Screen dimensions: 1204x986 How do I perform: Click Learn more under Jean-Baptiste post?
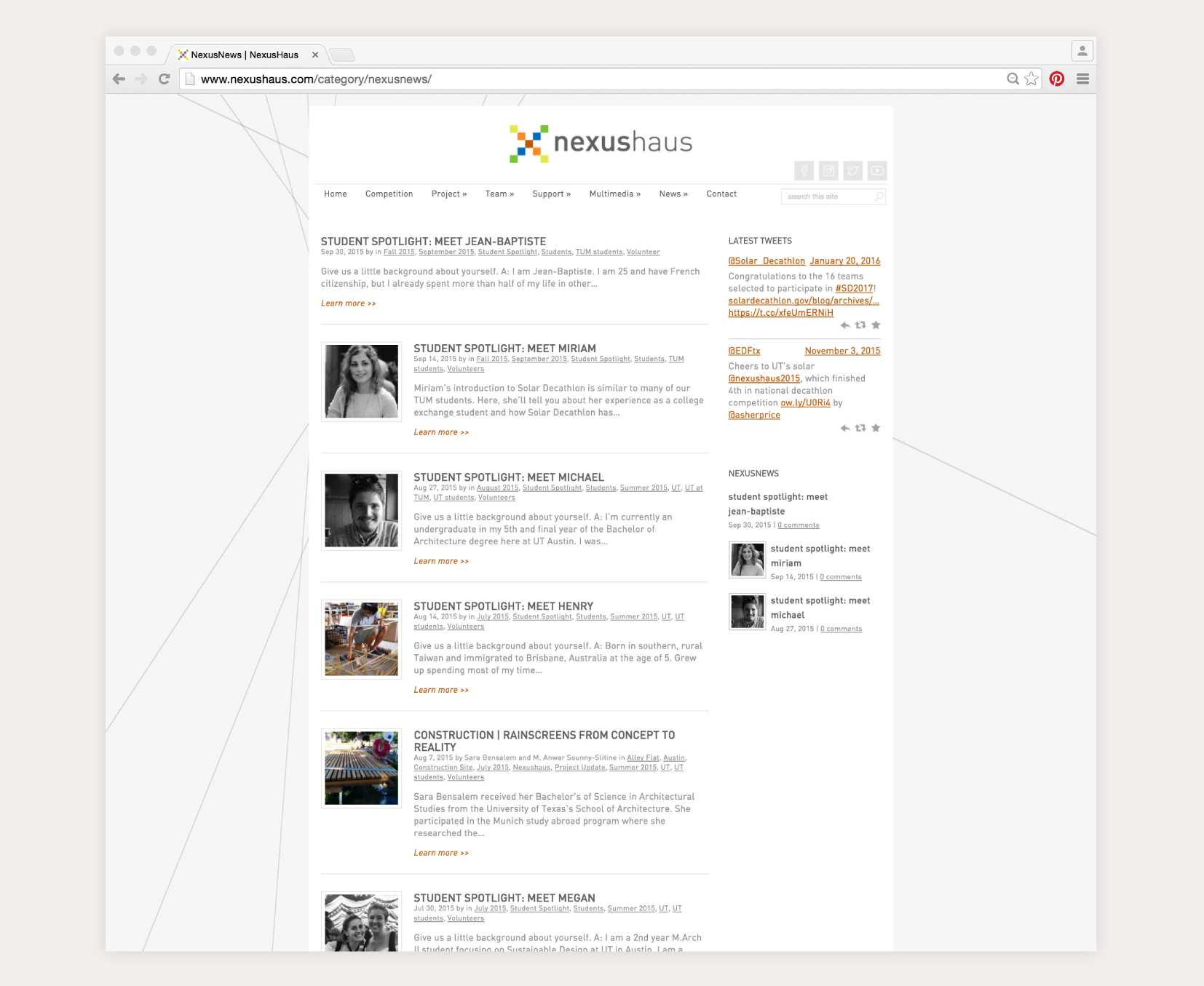(349, 303)
